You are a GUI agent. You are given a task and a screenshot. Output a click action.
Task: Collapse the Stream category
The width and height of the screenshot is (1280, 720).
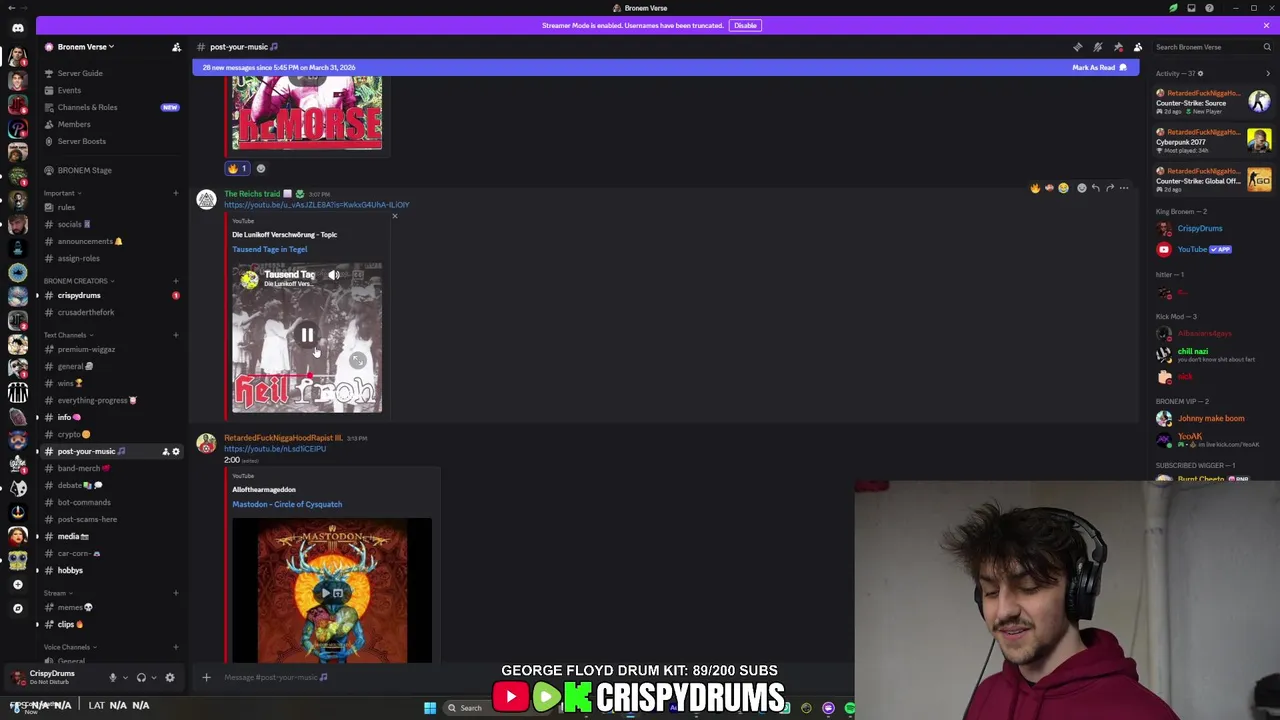pyautogui.click(x=56, y=593)
